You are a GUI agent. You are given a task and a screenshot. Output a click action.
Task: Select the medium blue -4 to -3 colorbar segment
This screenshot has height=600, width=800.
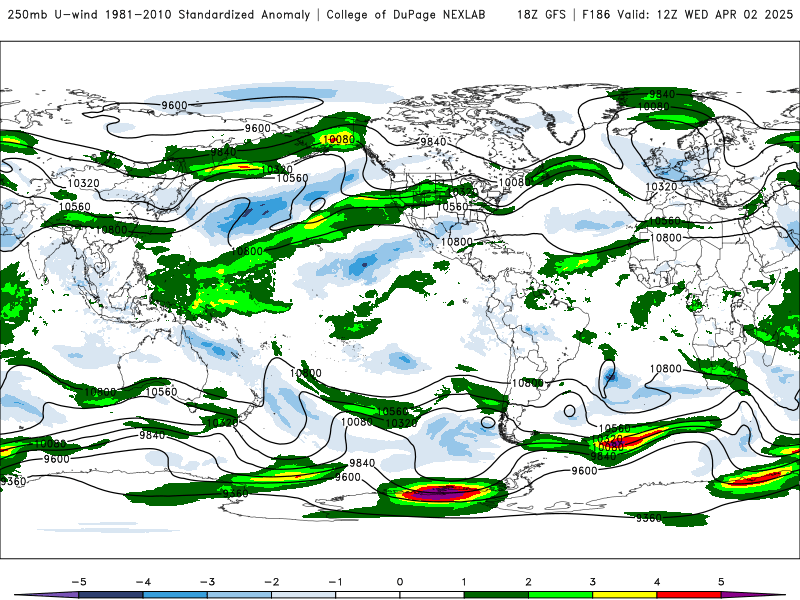coord(175,595)
